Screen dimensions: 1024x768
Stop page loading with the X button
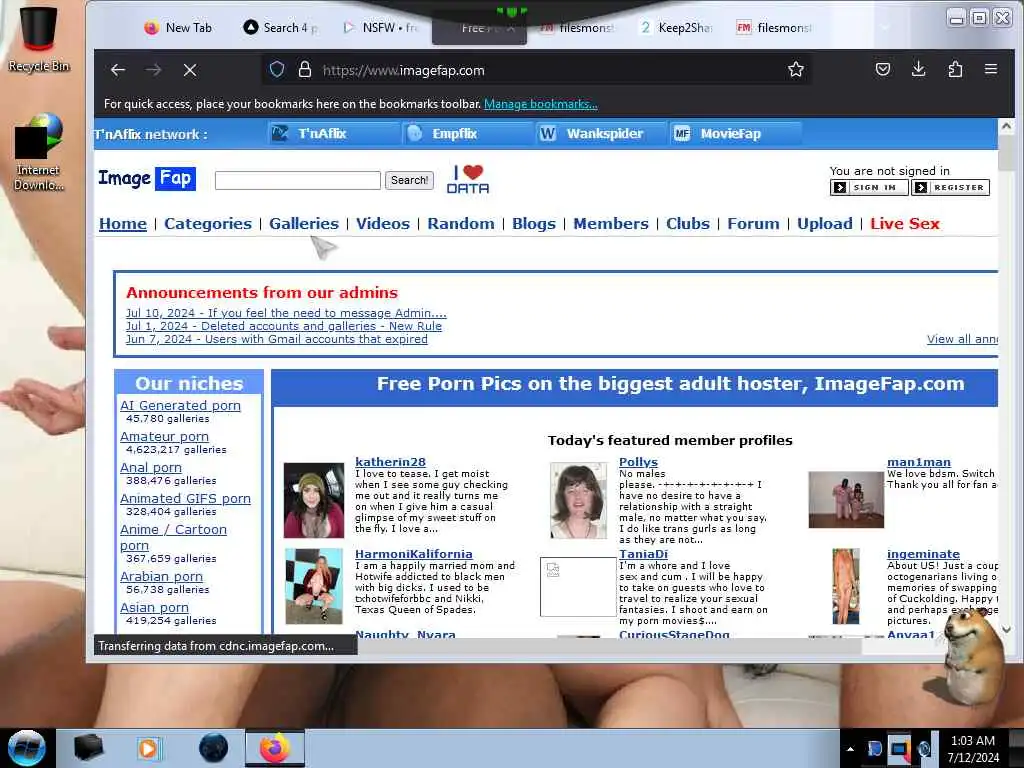pos(190,70)
